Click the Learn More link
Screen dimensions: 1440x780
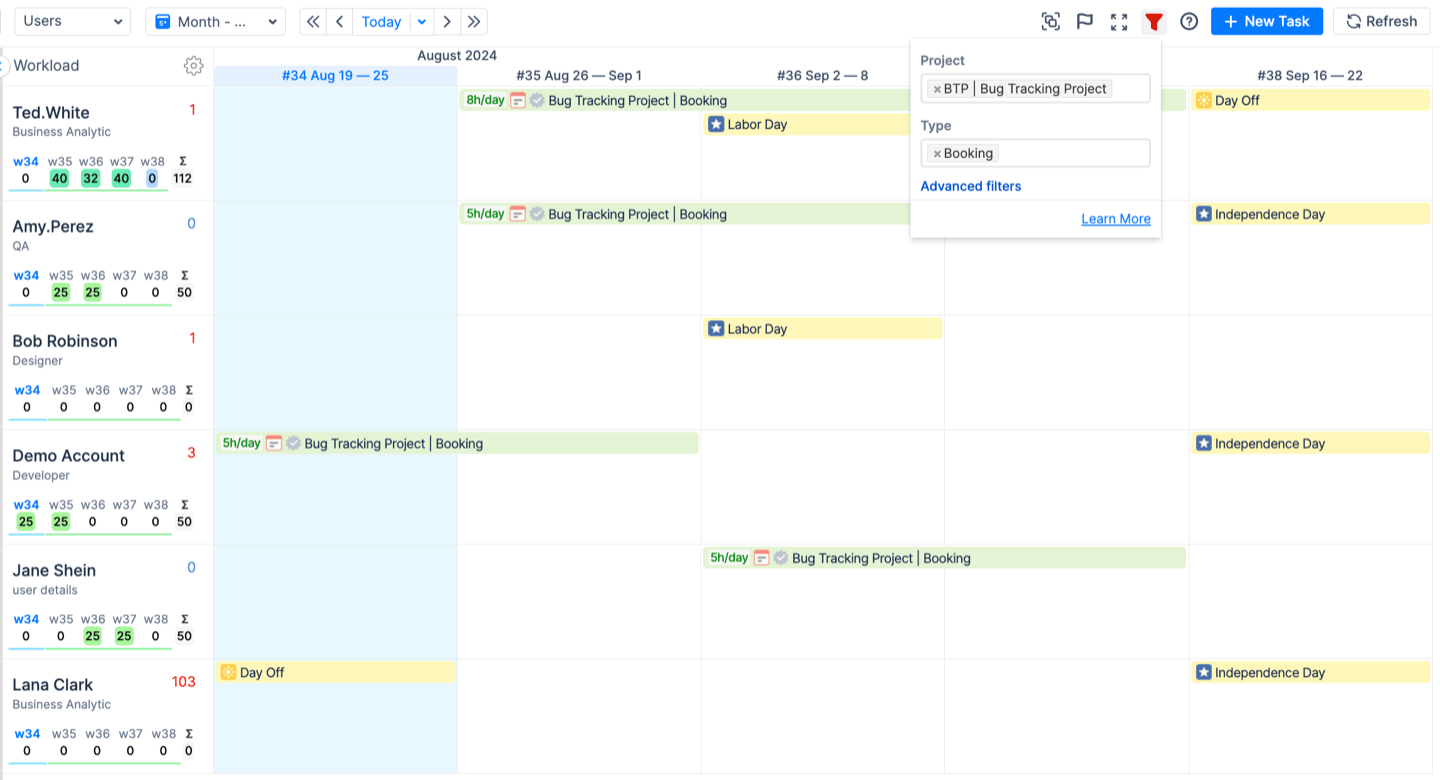(x=1115, y=219)
